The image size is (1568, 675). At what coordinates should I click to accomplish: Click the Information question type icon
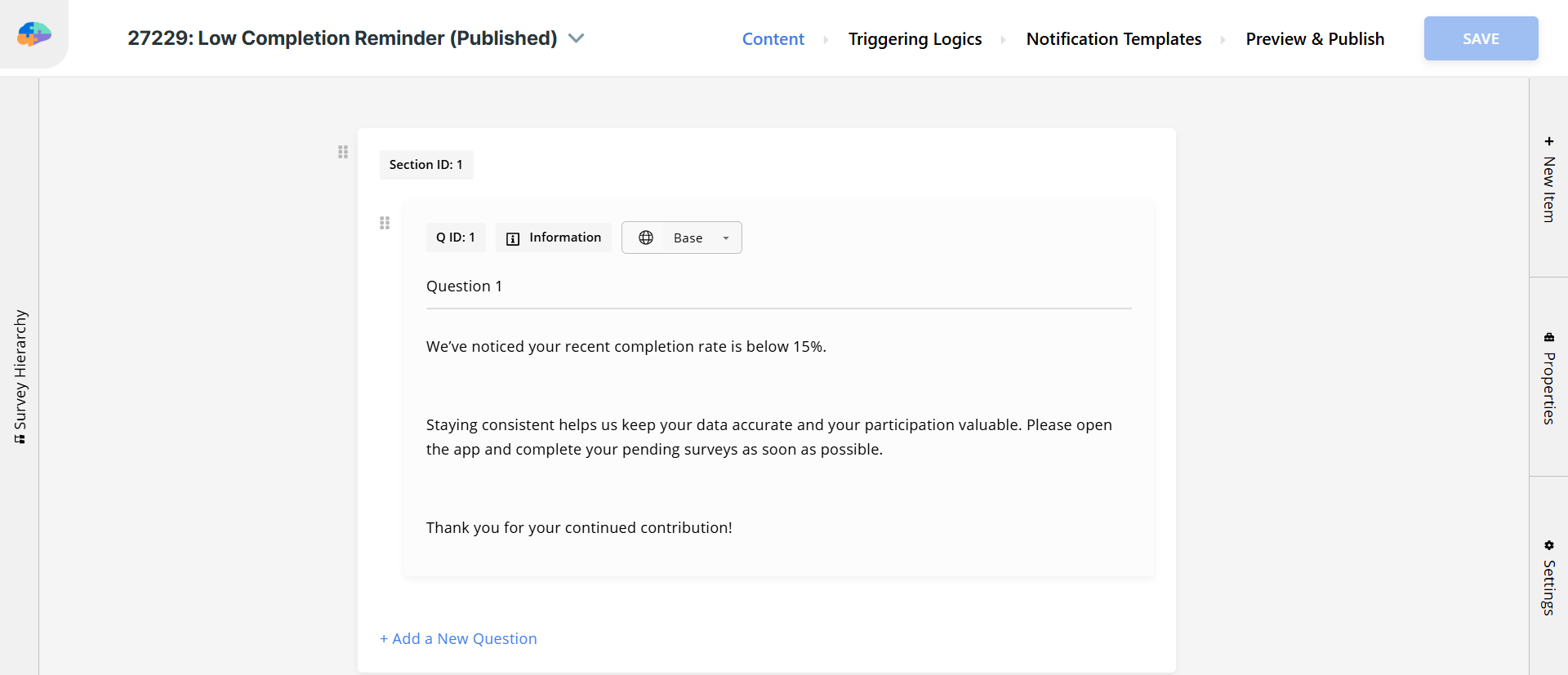513,238
